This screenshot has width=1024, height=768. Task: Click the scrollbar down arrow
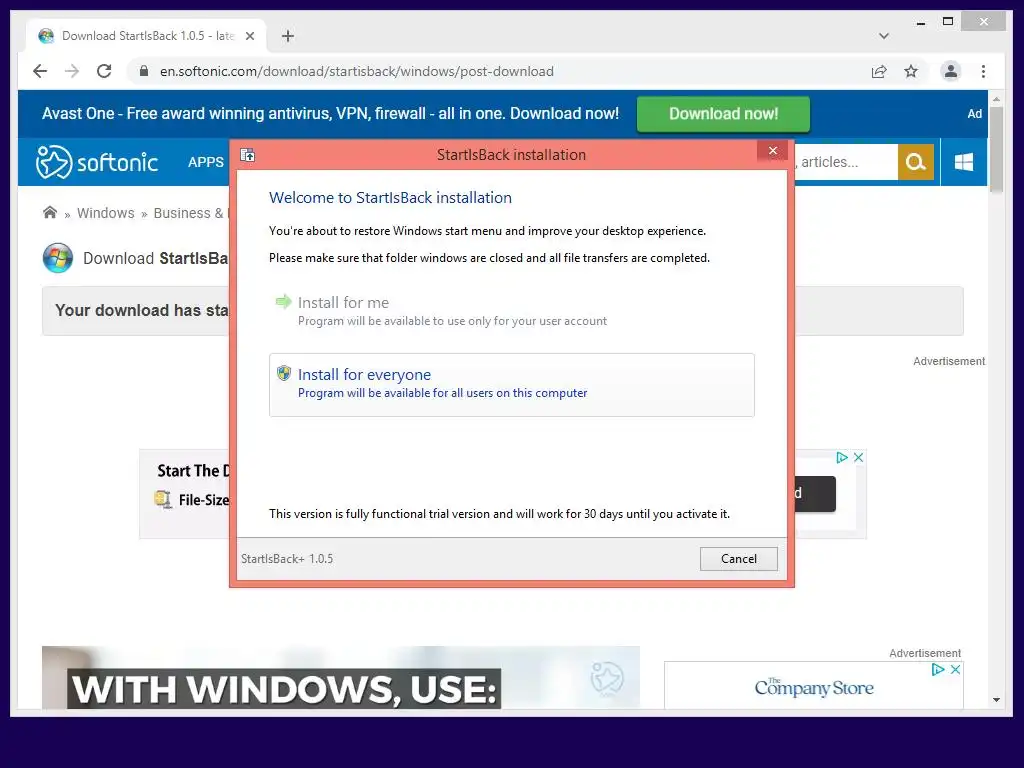pyautogui.click(x=997, y=700)
